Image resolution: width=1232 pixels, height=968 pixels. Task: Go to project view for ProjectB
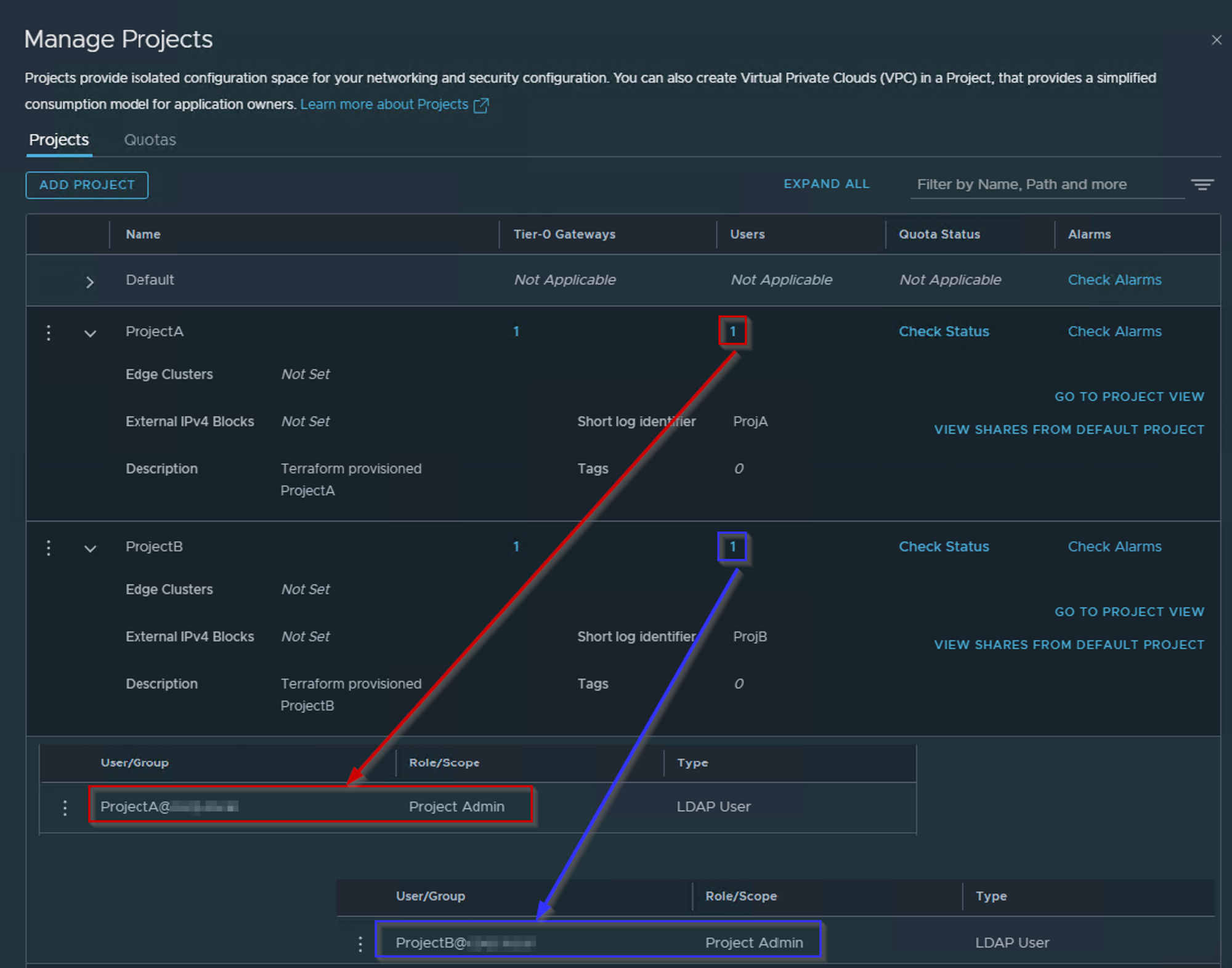coord(1129,611)
